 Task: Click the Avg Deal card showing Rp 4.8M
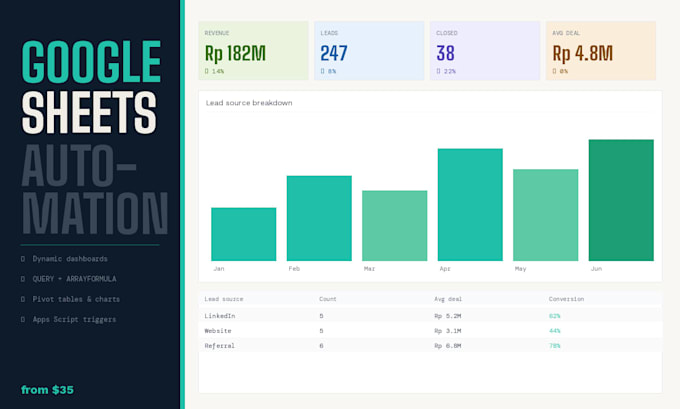pos(601,51)
